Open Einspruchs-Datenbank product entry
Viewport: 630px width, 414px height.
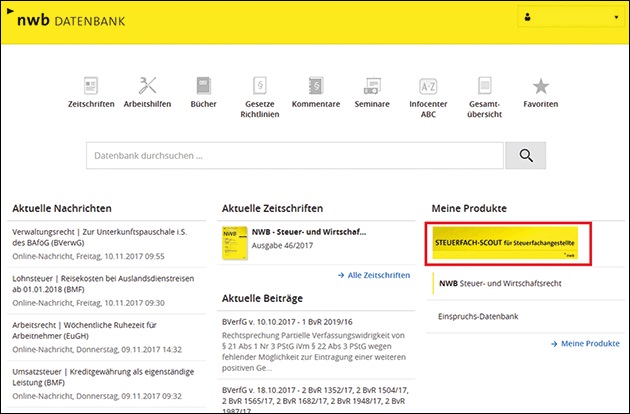478,316
